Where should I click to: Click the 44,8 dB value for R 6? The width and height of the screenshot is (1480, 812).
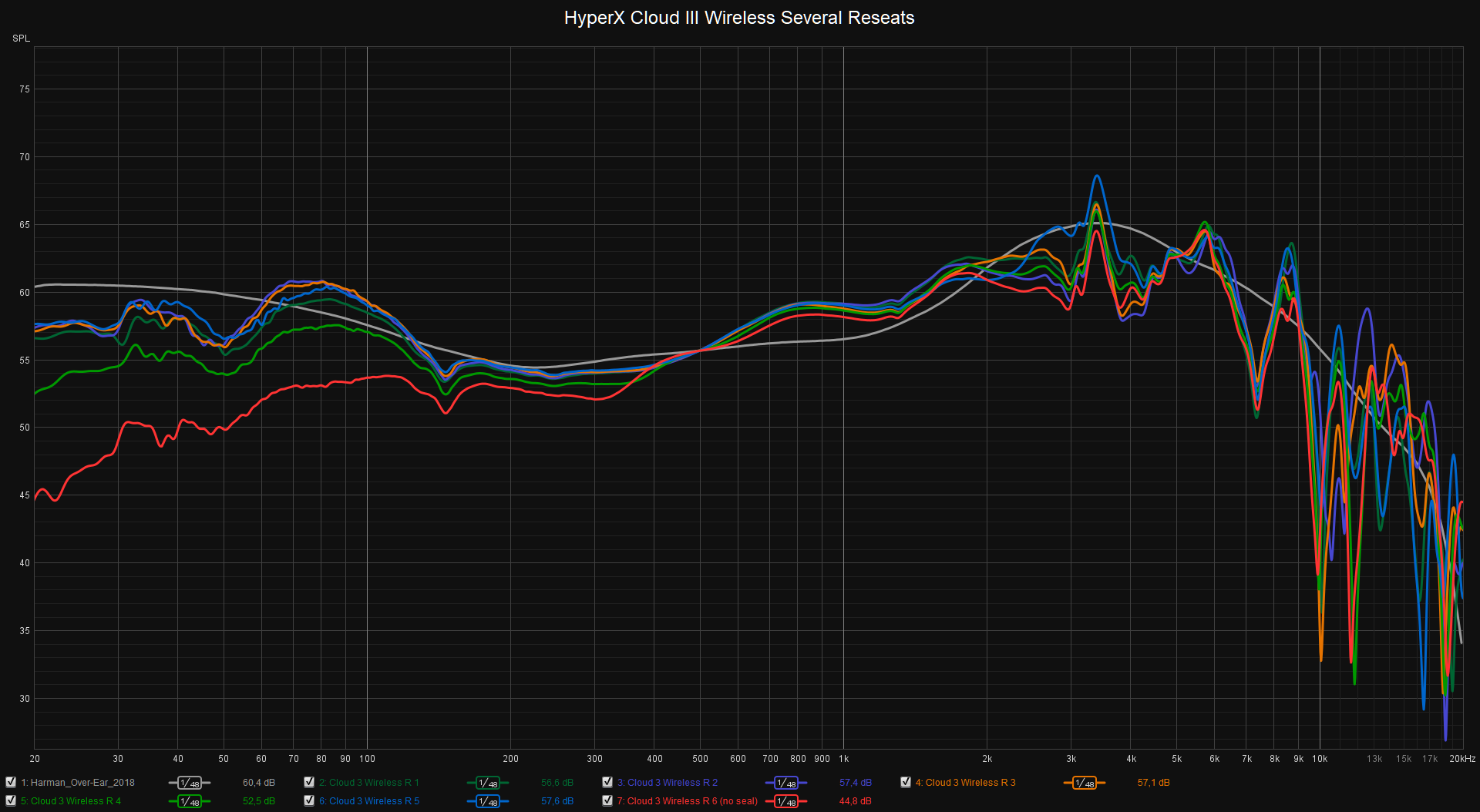point(856,800)
